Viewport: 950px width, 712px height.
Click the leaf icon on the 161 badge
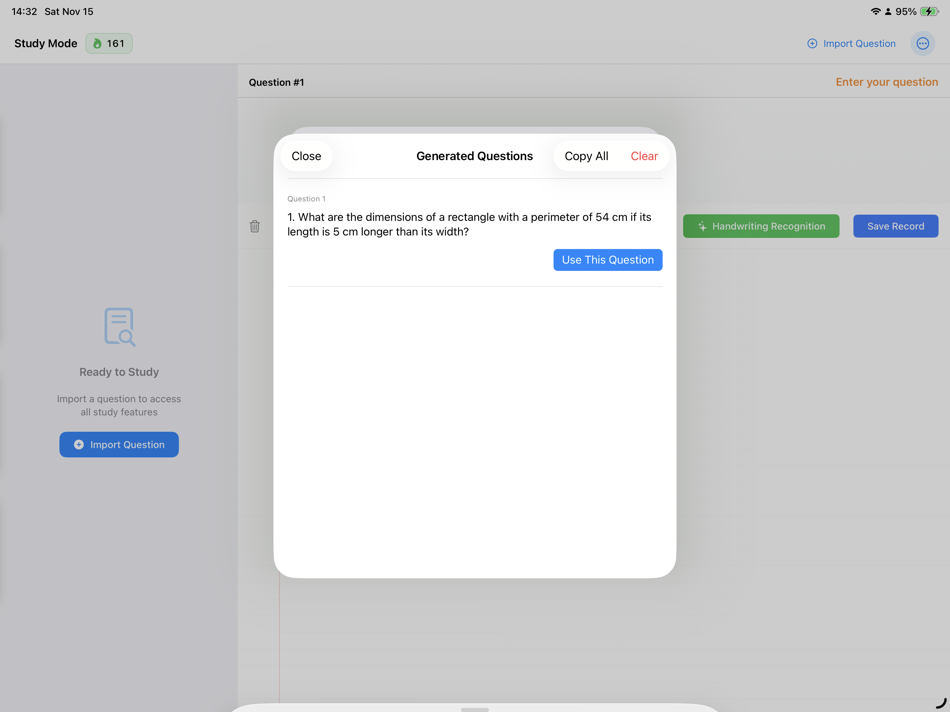click(x=98, y=43)
